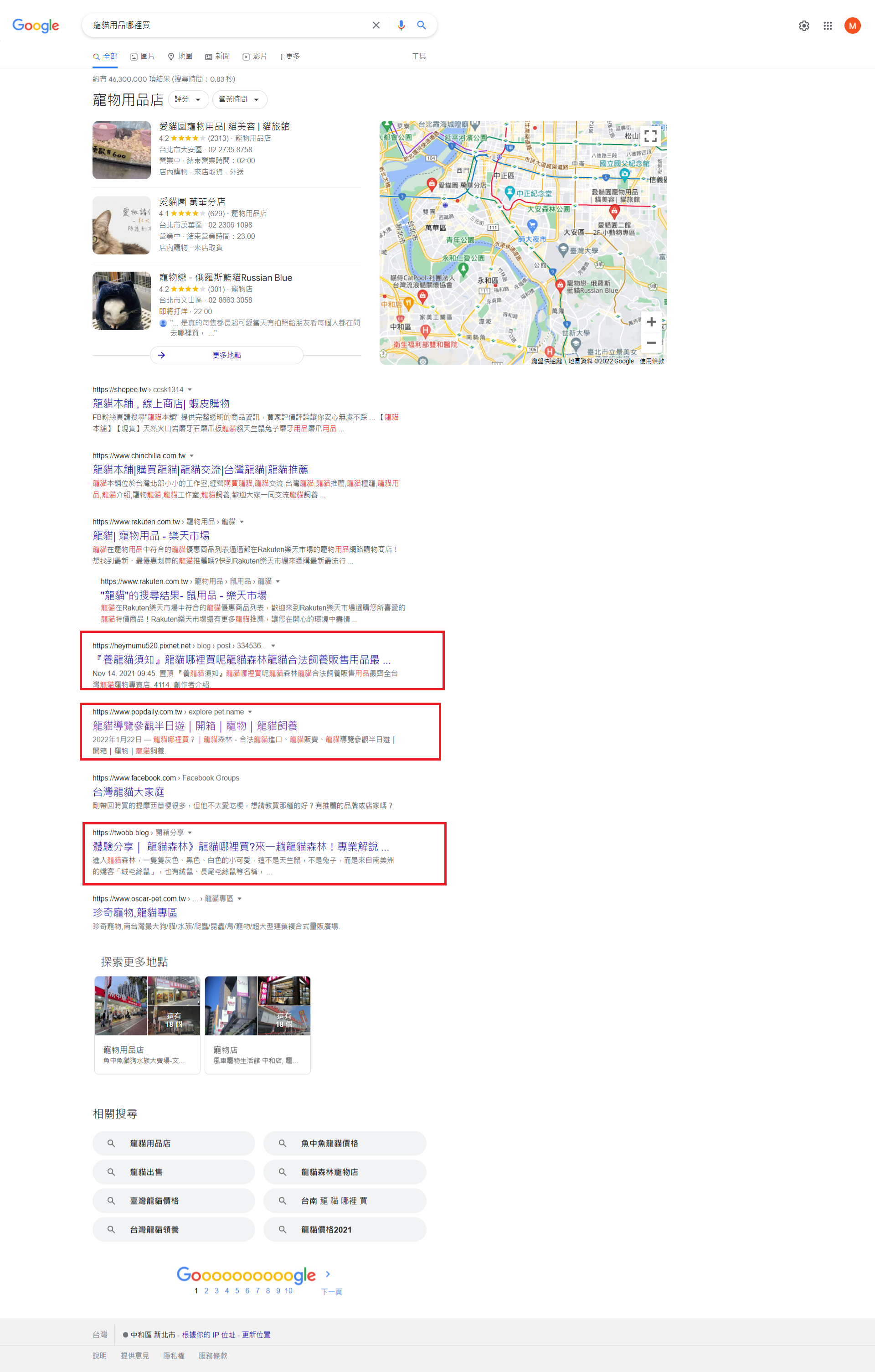Click 更新位置 link in footer
The image size is (875, 1372).
click(256, 1335)
